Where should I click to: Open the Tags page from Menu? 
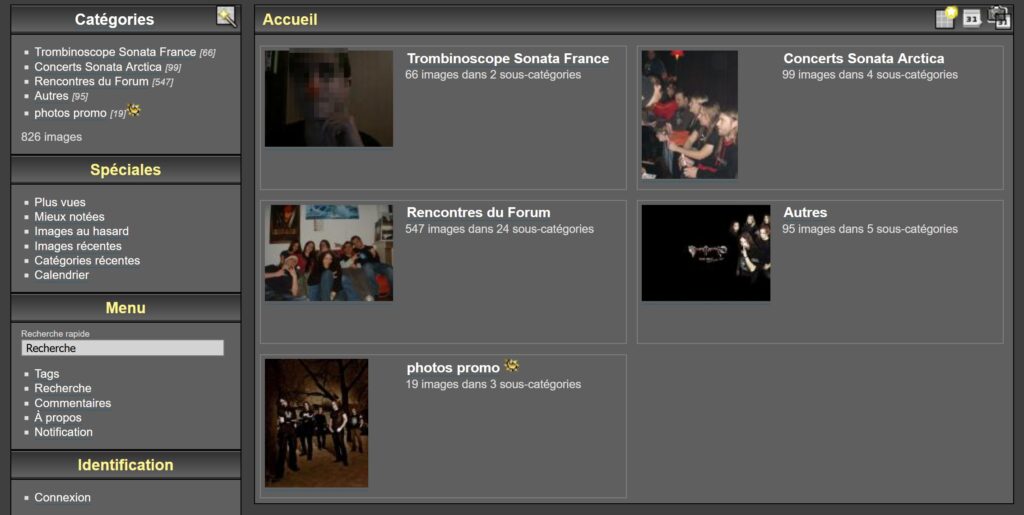(x=47, y=374)
